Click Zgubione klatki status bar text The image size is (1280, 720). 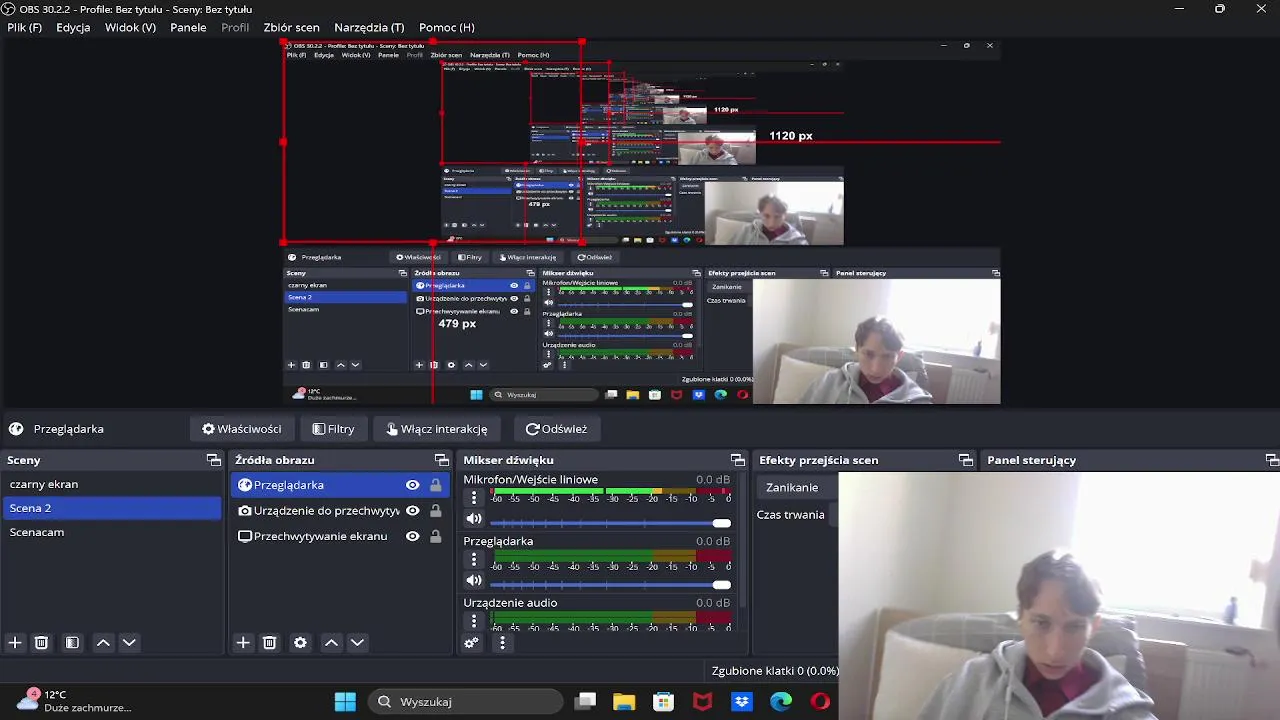point(775,671)
